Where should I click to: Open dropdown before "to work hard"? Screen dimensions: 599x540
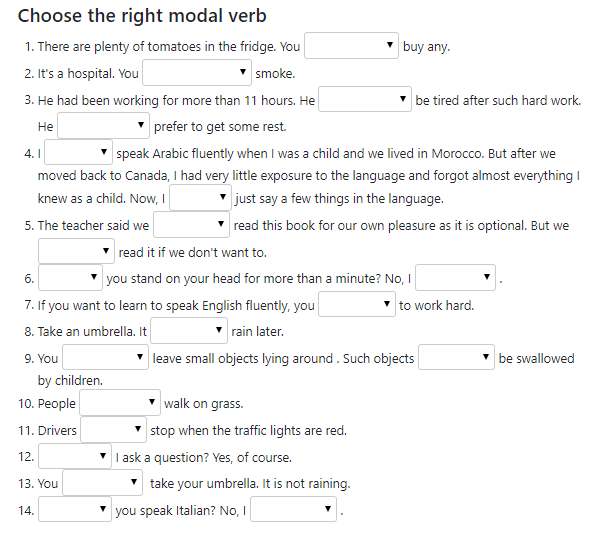tap(357, 304)
